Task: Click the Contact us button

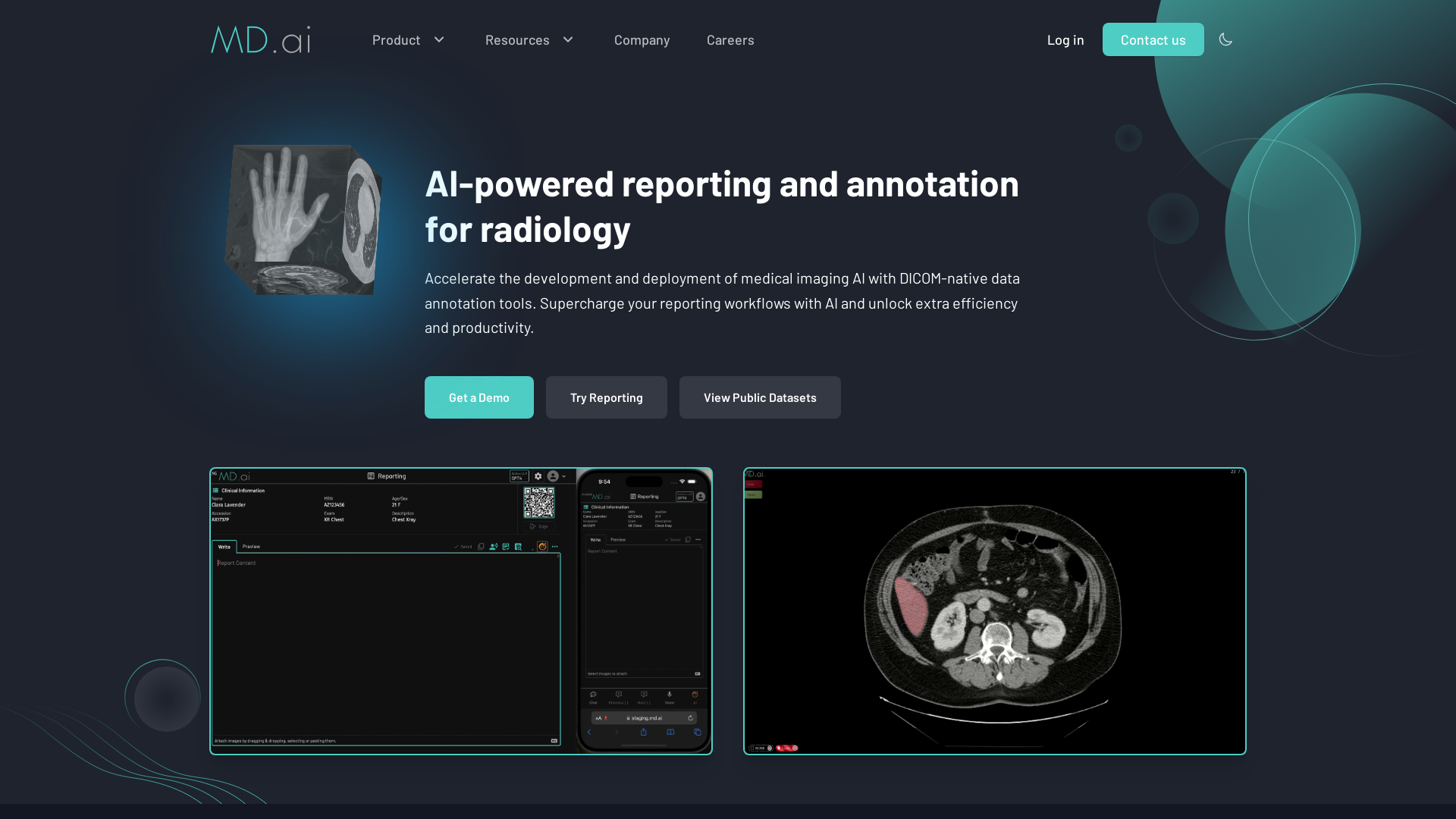Action: click(x=1153, y=39)
